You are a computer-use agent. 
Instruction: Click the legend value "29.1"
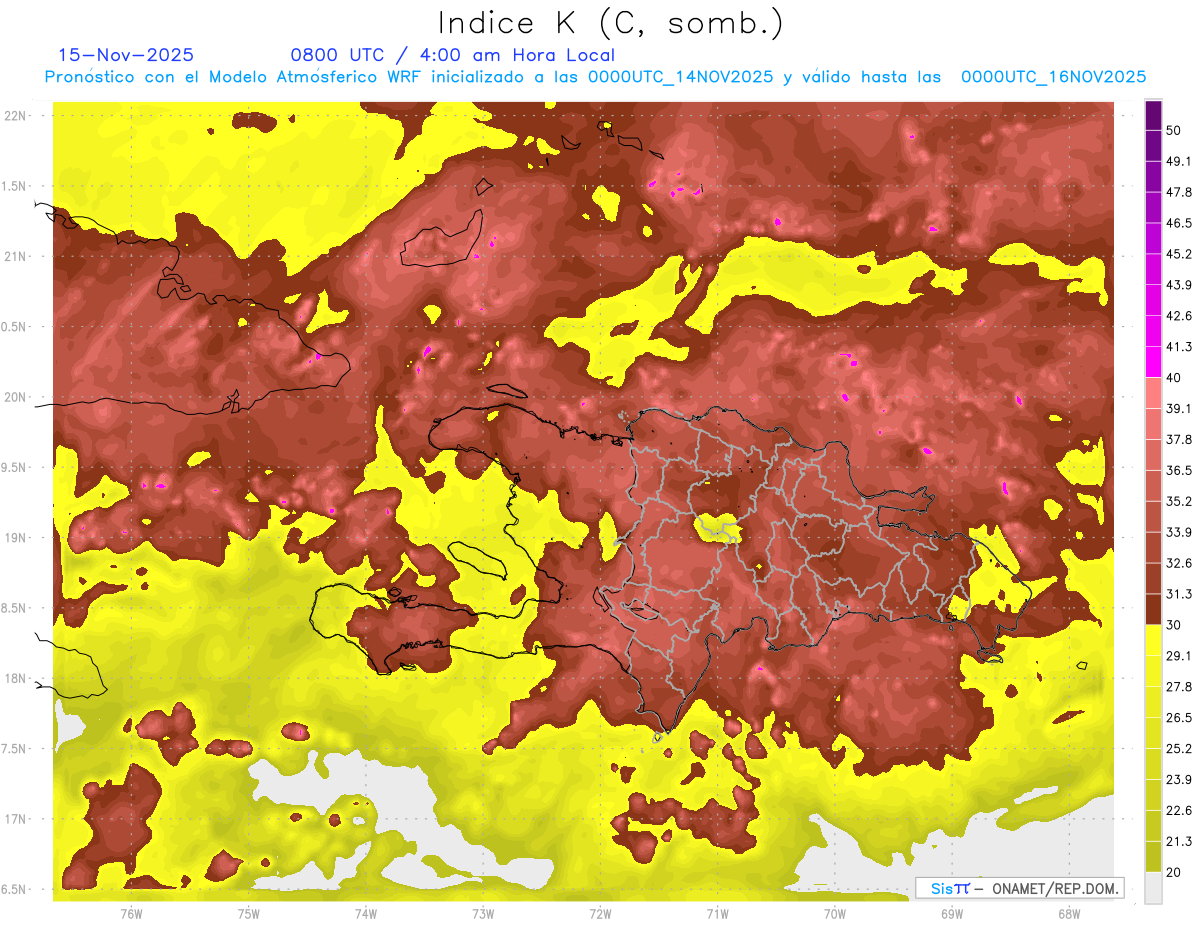pos(1178,655)
